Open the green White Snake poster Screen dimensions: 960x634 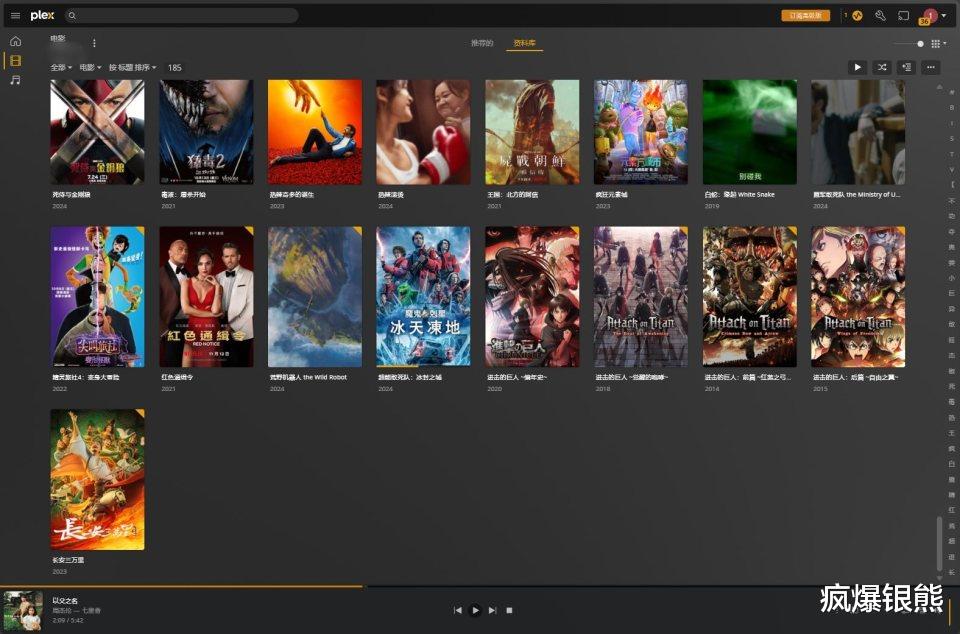click(749, 132)
